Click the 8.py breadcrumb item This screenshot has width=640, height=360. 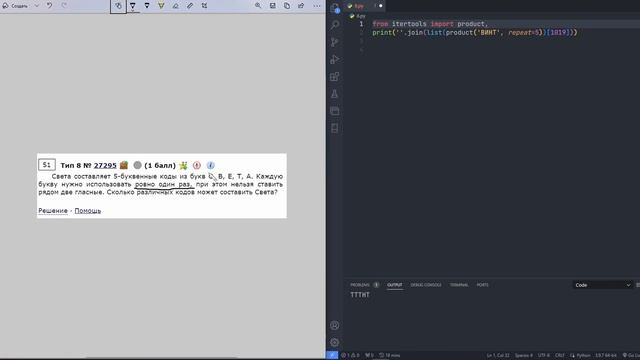pyautogui.click(x=358, y=16)
